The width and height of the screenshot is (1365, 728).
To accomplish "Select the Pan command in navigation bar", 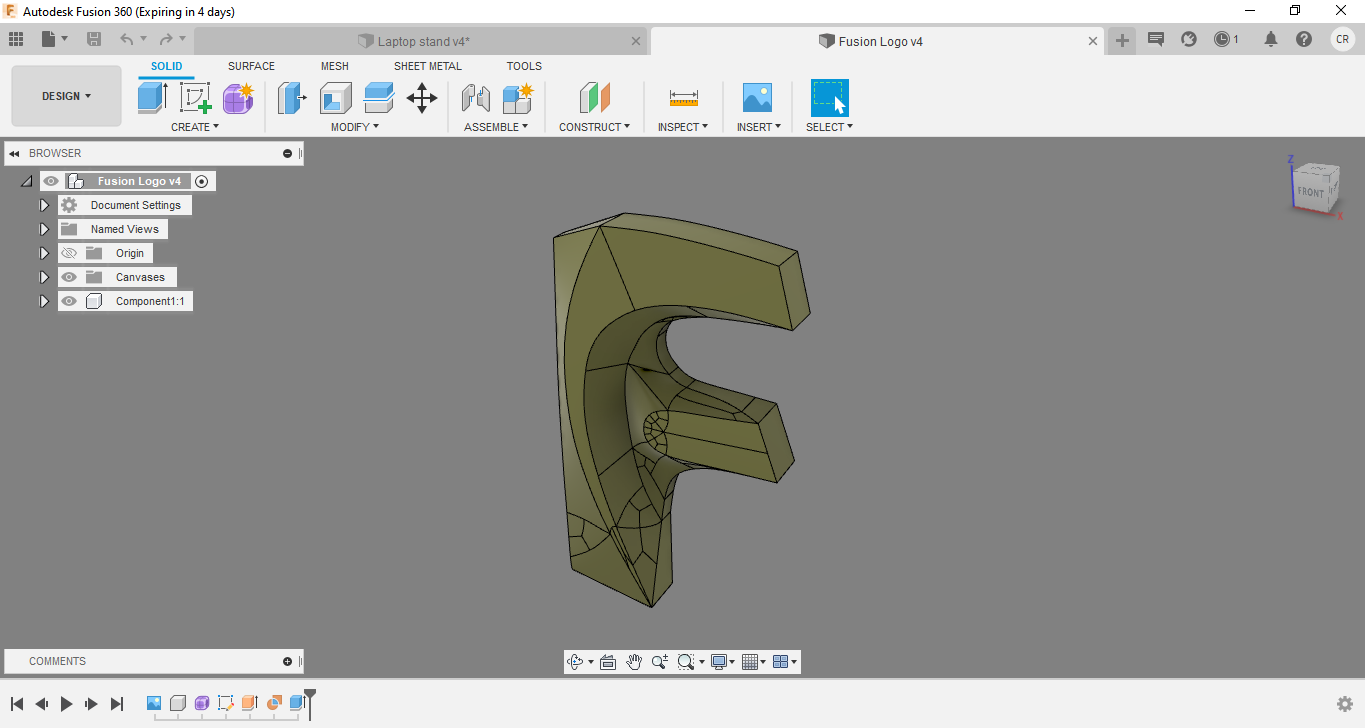I will pos(634,661).
